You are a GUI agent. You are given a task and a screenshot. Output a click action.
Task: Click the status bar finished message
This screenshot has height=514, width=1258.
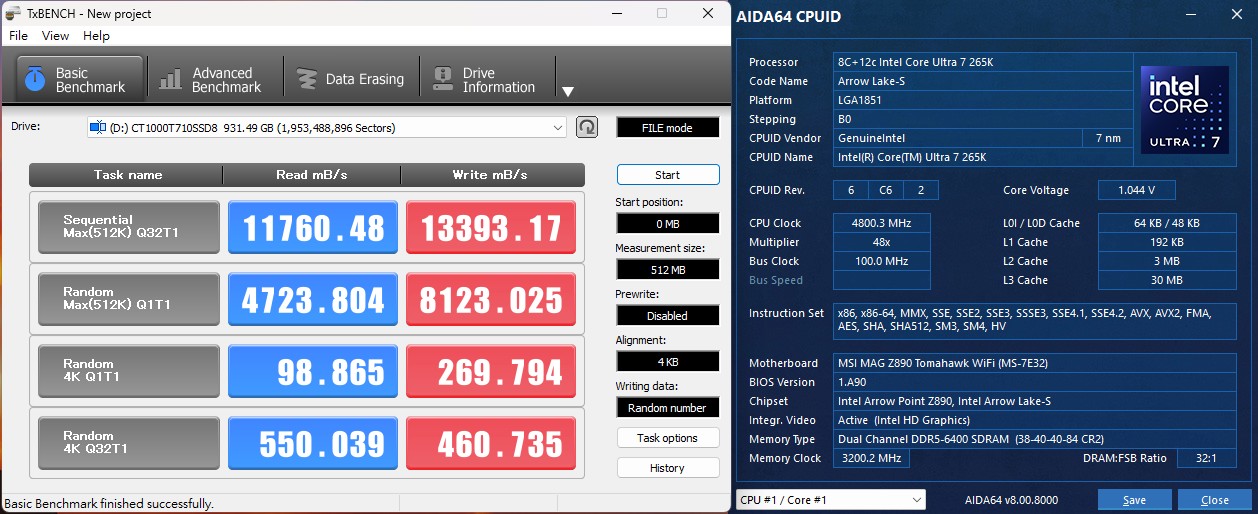pos(109,503)
